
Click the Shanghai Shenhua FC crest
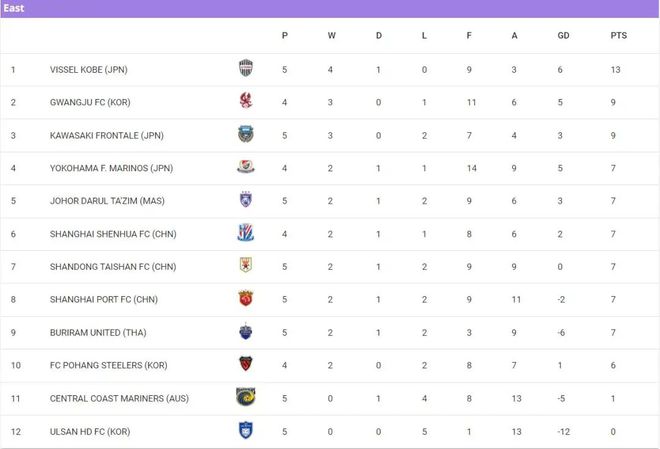(246, 233)
